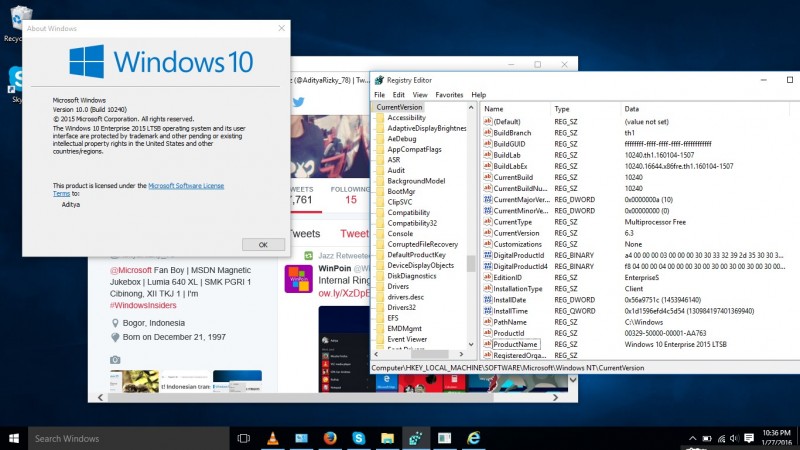Select the BuildLabEx registry value
Image resolution: width=800 pixels, height=450 pixels.
510,166
